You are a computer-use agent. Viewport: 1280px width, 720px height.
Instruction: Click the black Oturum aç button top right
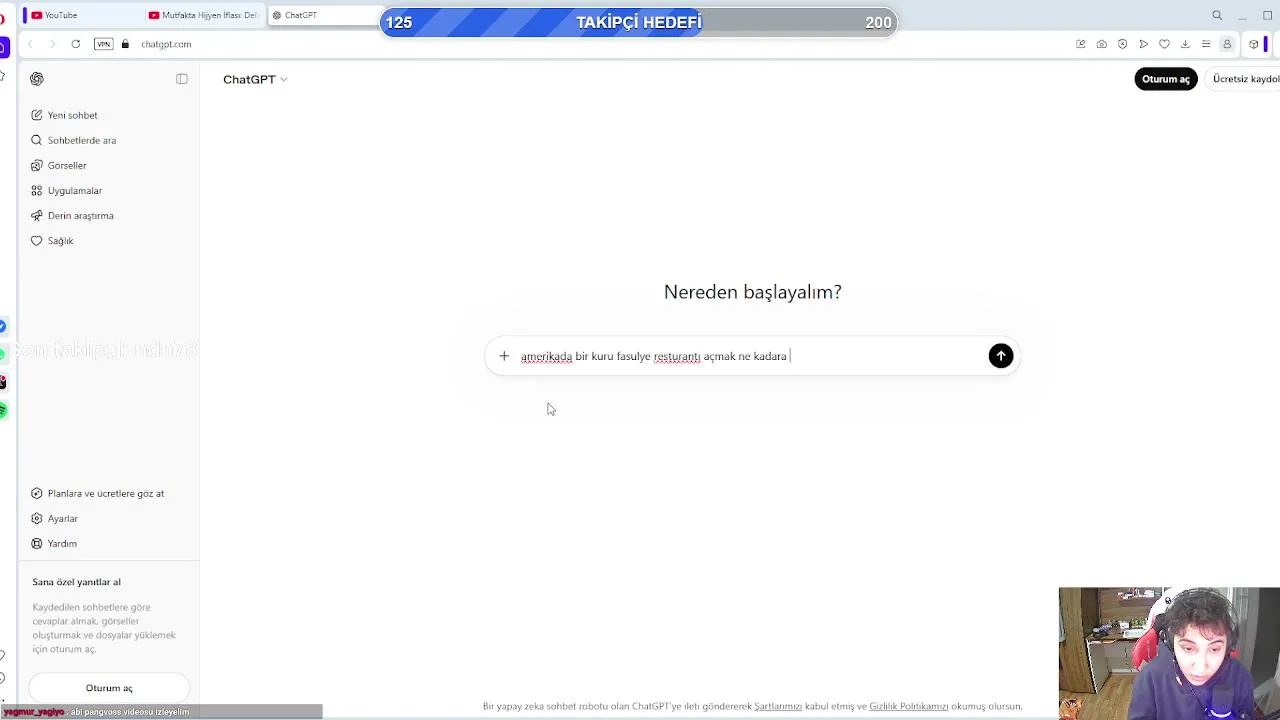pyautogui.click(x=1166, y=79)
